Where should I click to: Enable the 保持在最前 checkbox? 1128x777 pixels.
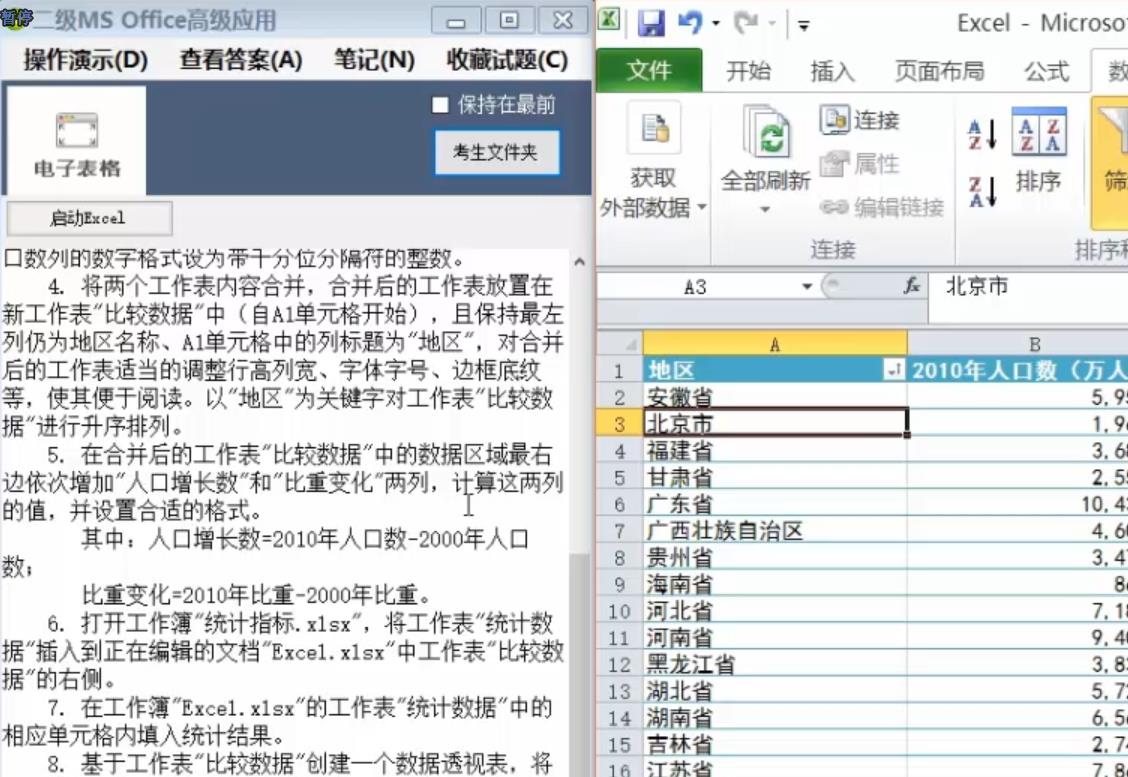tap(440, 105)
